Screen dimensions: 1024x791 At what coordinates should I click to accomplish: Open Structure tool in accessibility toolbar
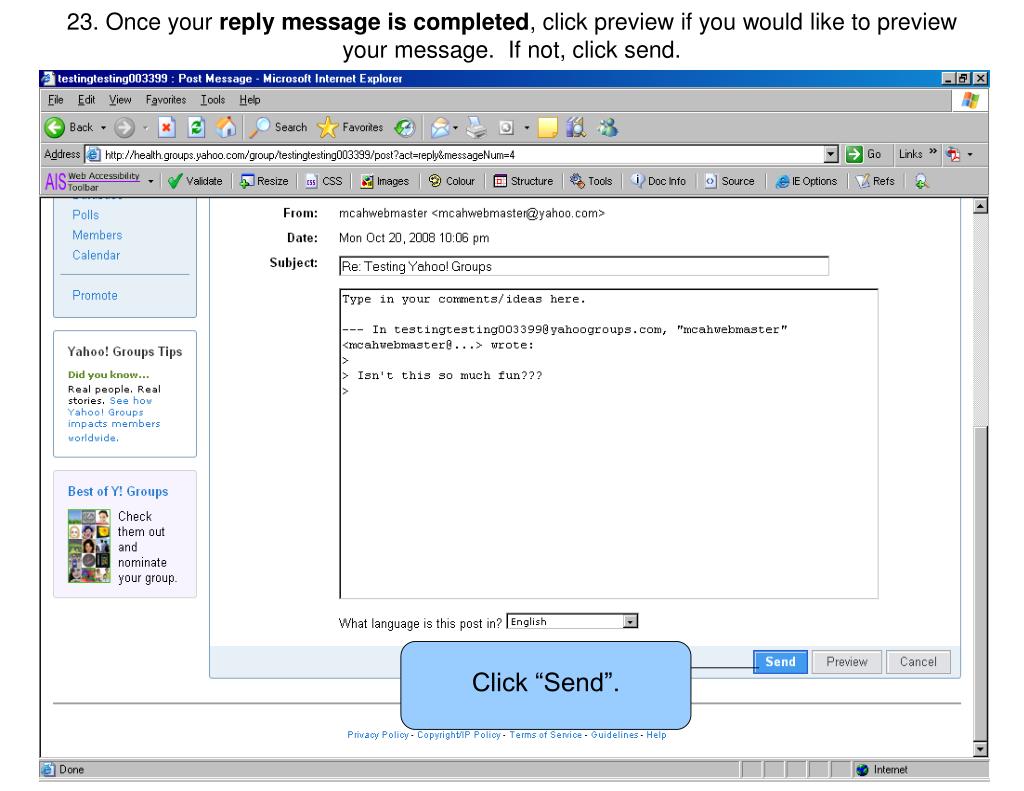coord(523,181)
